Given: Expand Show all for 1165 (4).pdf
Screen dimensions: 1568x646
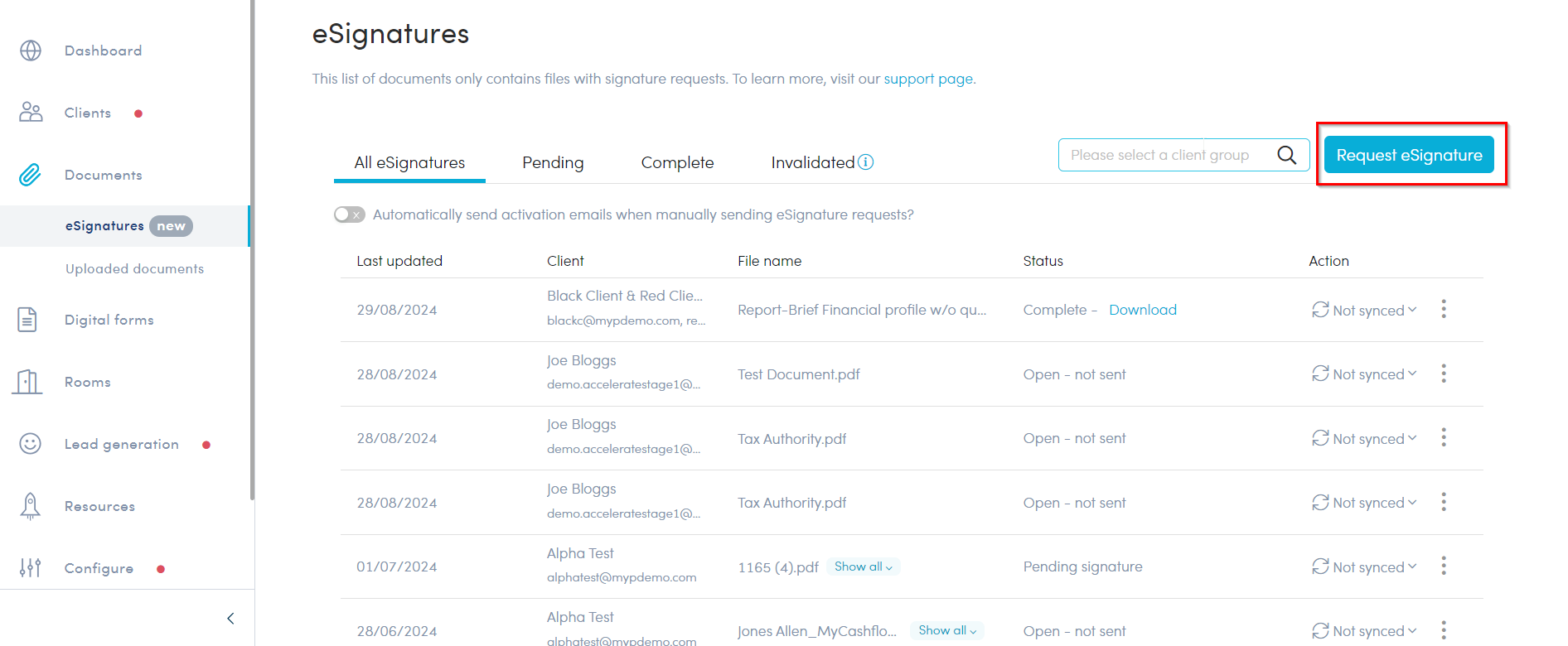Looking at the screenshot, I should tap(863, 567).
